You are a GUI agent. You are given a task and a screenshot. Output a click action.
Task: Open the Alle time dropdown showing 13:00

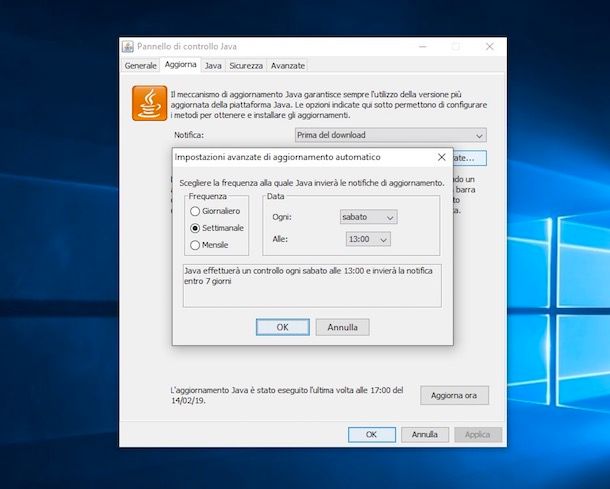tap(368, 239)
